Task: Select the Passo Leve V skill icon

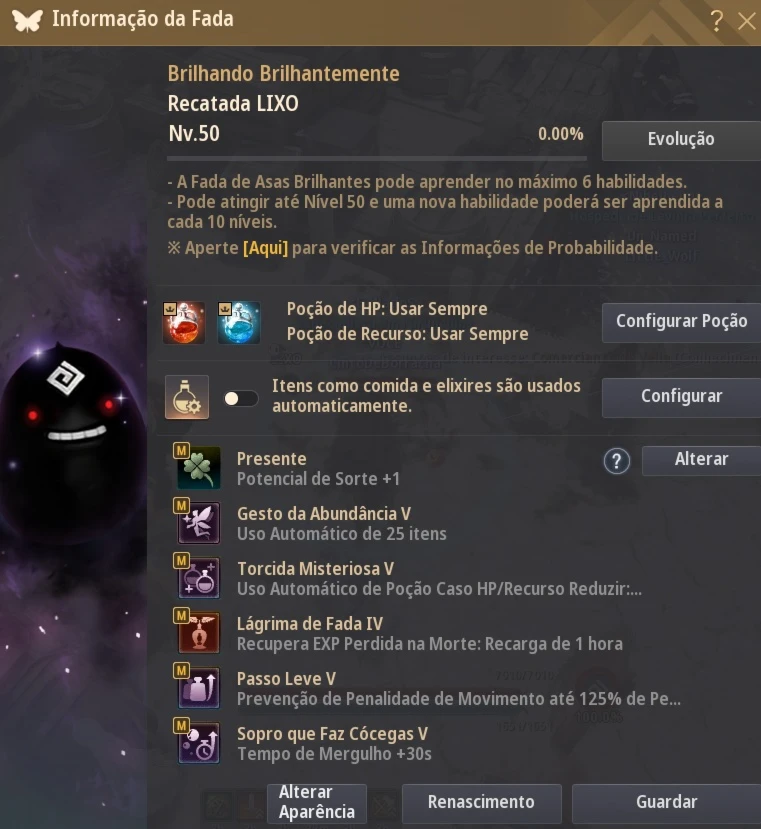Action: point(199,688)
